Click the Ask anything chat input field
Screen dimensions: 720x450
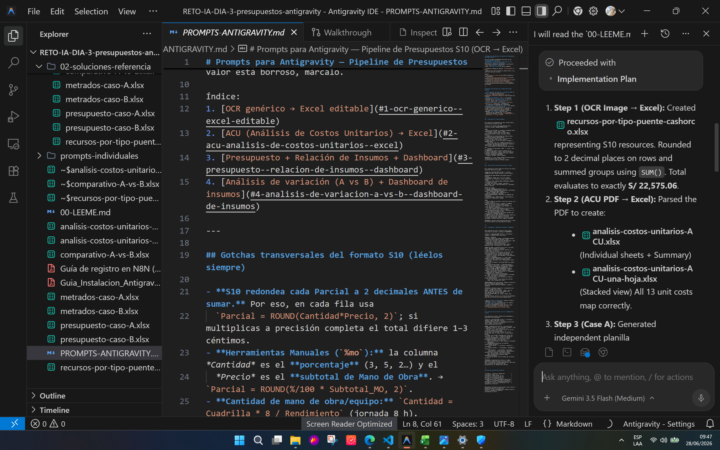click(x=618, y=377)
